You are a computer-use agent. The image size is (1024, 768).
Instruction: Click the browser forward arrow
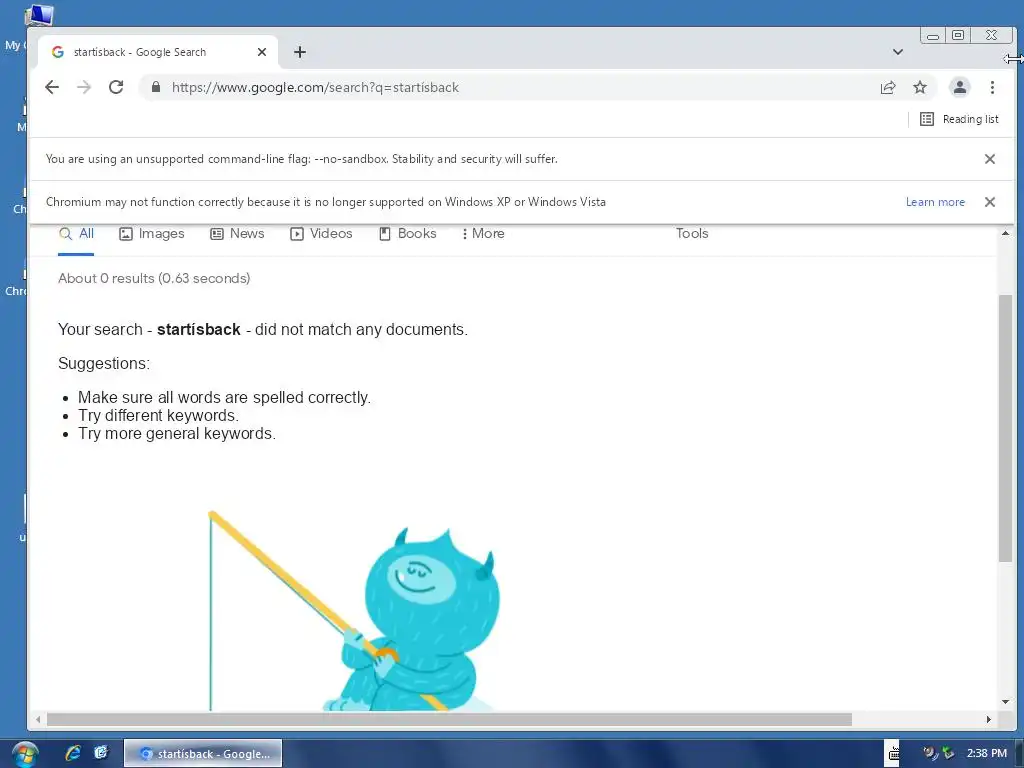pos(84,87)
